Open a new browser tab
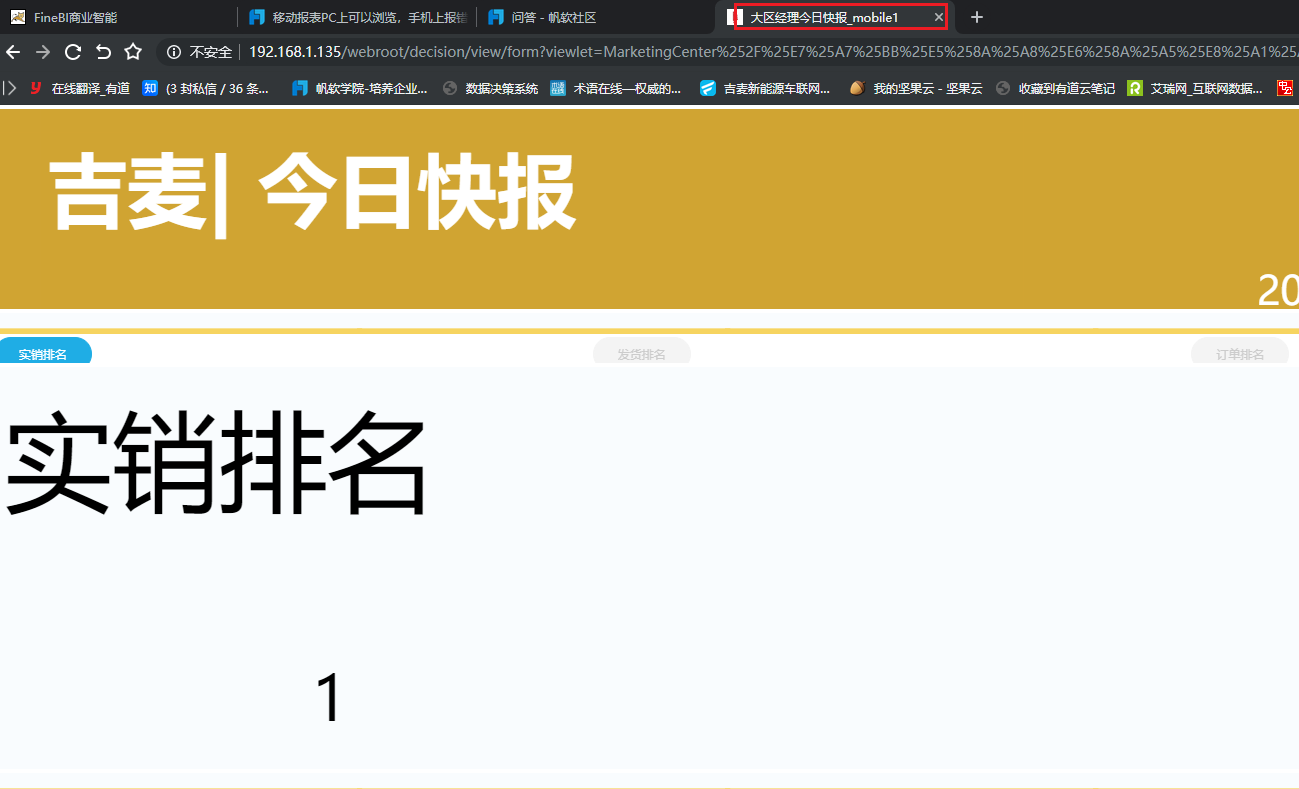 click(x=977, y=17)
